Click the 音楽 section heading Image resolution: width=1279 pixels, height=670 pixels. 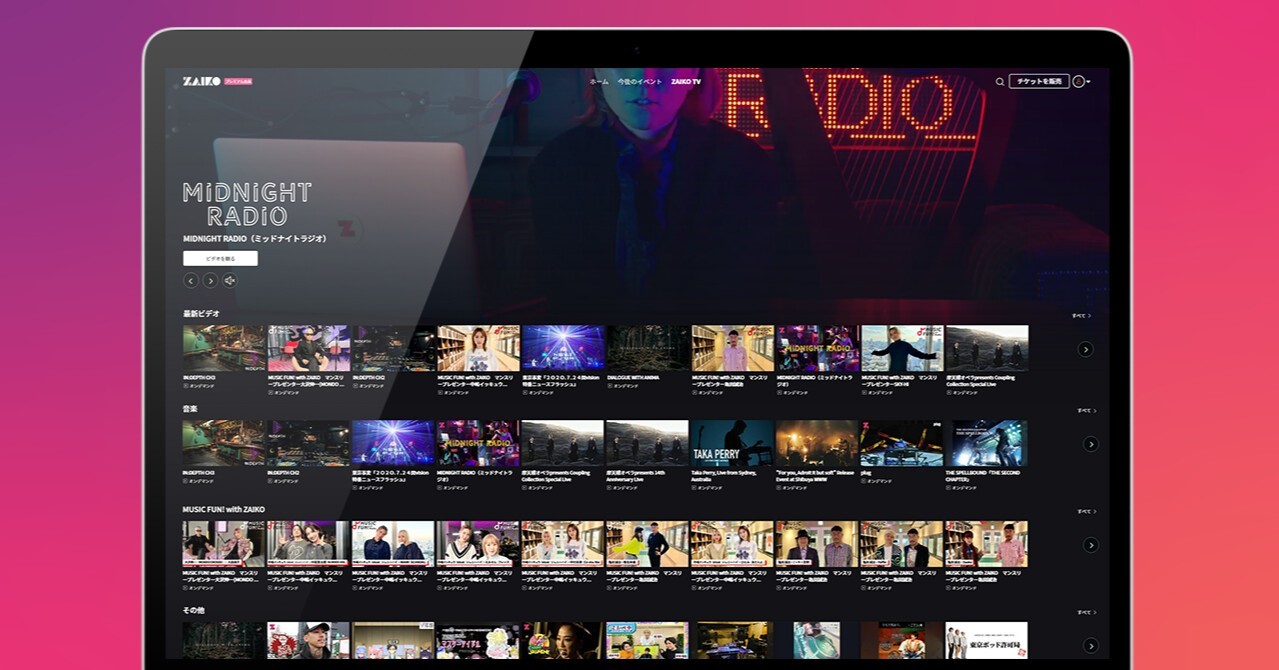point(190,409)
